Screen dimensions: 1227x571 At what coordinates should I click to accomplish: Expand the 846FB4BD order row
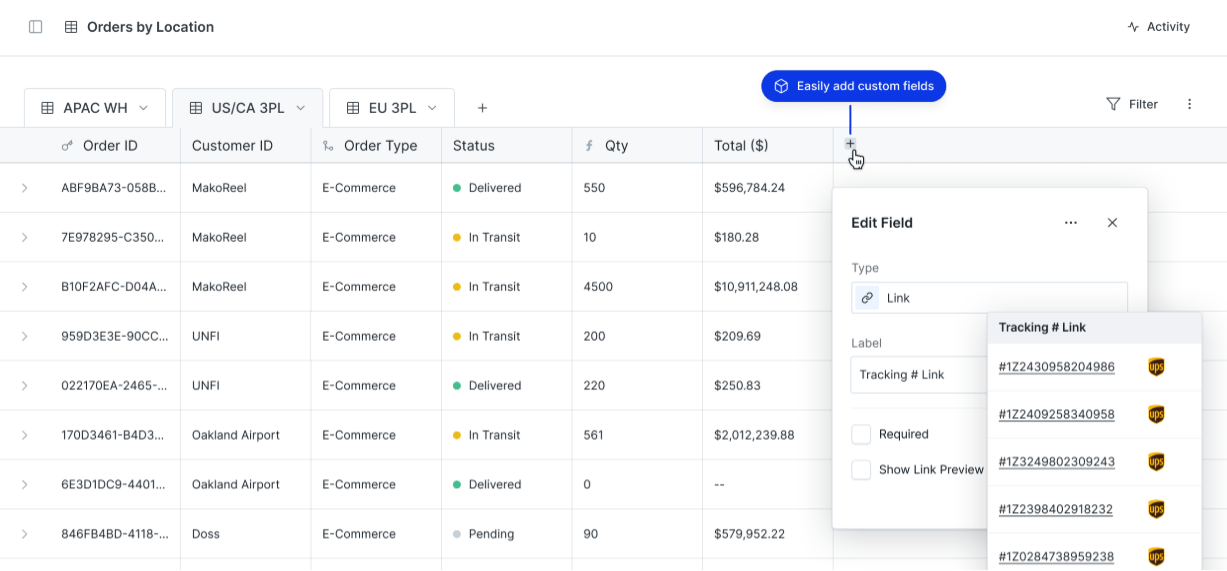click(x=25, y=534)
